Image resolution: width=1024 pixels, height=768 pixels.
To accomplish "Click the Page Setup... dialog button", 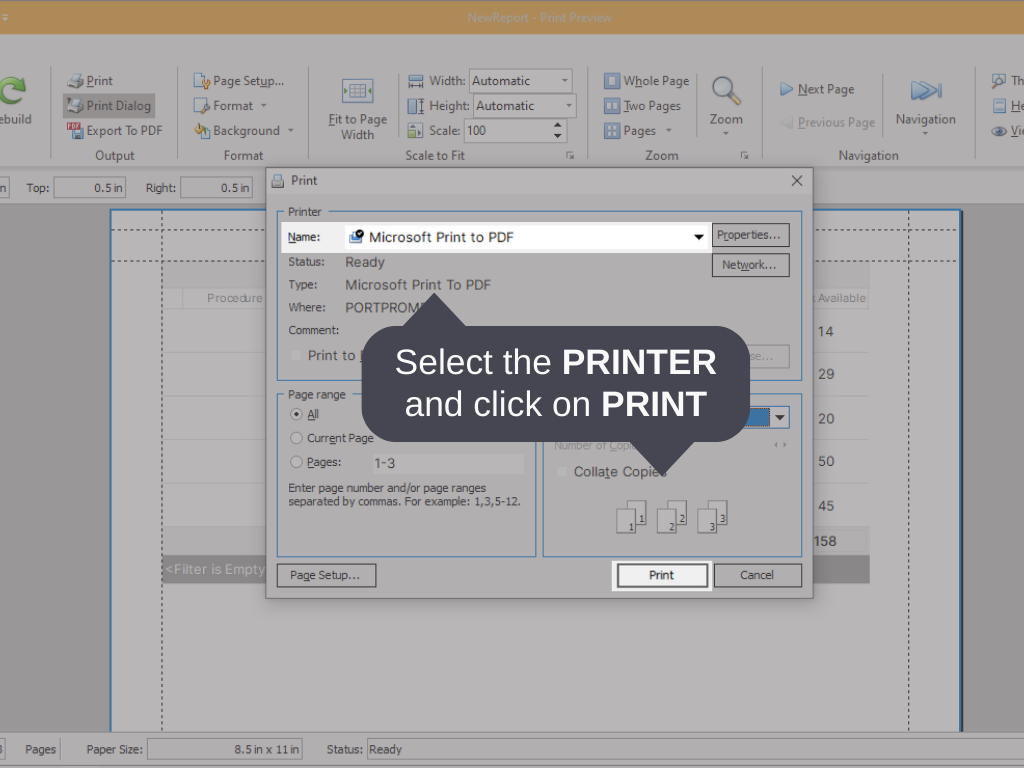I will 327,575.
